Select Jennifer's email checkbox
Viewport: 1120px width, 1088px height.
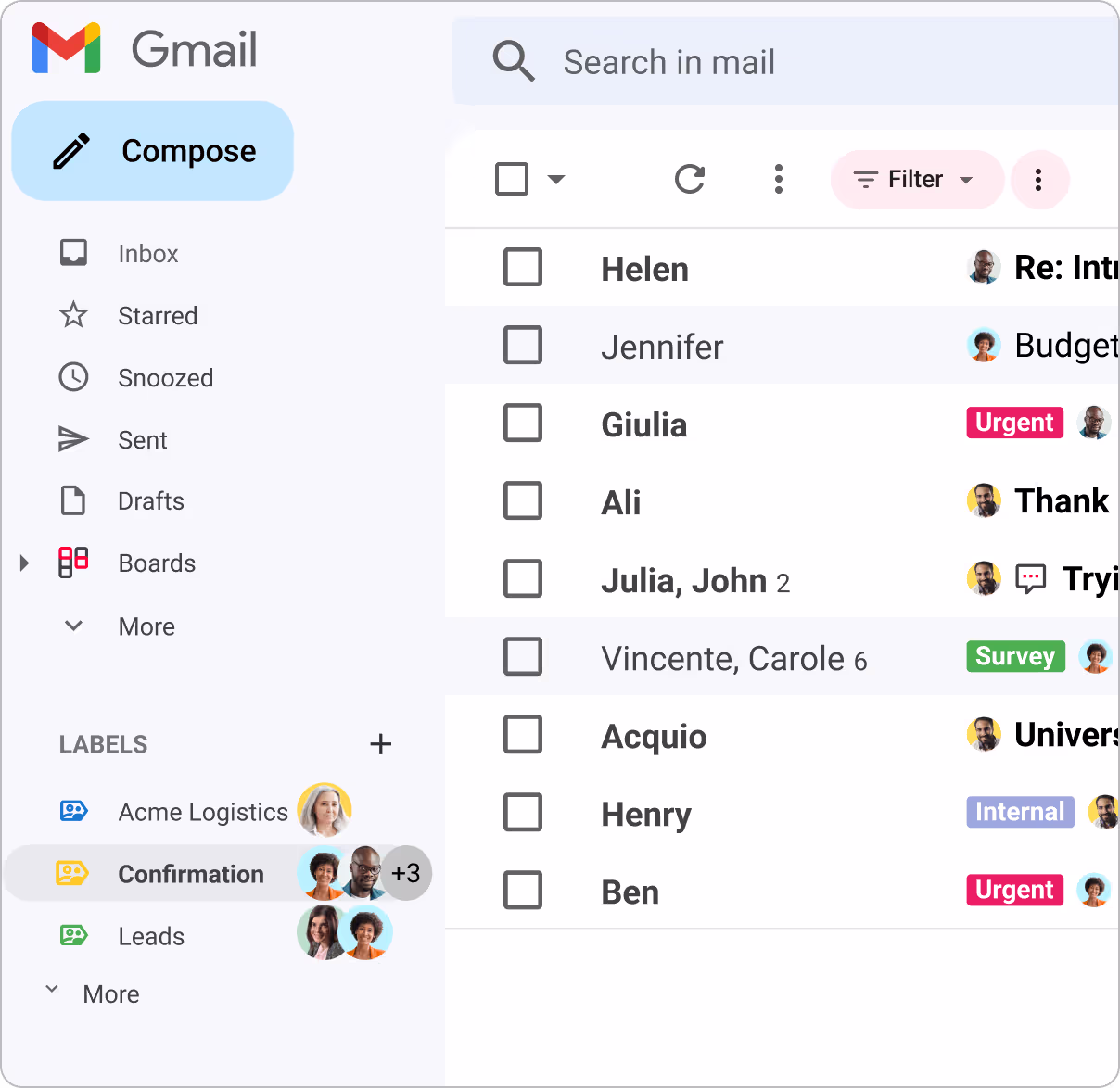click(x=523, y=345)
